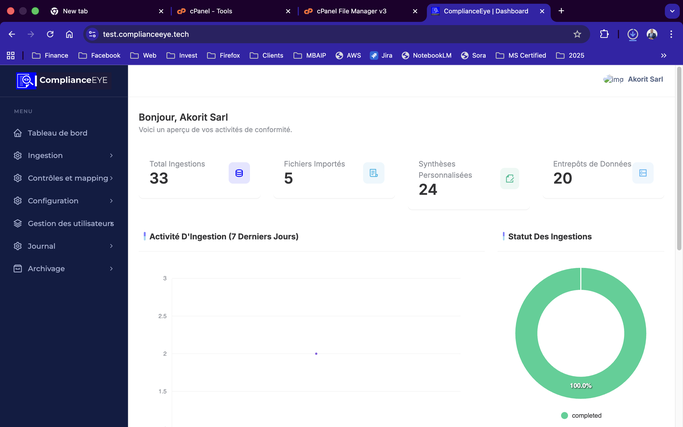Viewport: 683px width, 427px height.
Task: Click the Synthèses Personnalisées icon
Action: (x=509, y=179)
